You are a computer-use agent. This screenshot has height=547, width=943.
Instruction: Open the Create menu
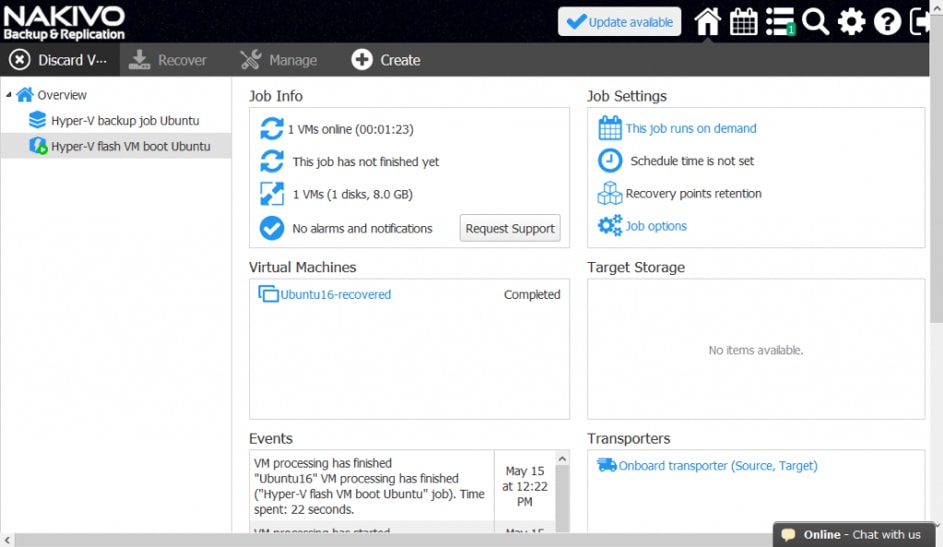pyautogui.click(x=385, y=60)
